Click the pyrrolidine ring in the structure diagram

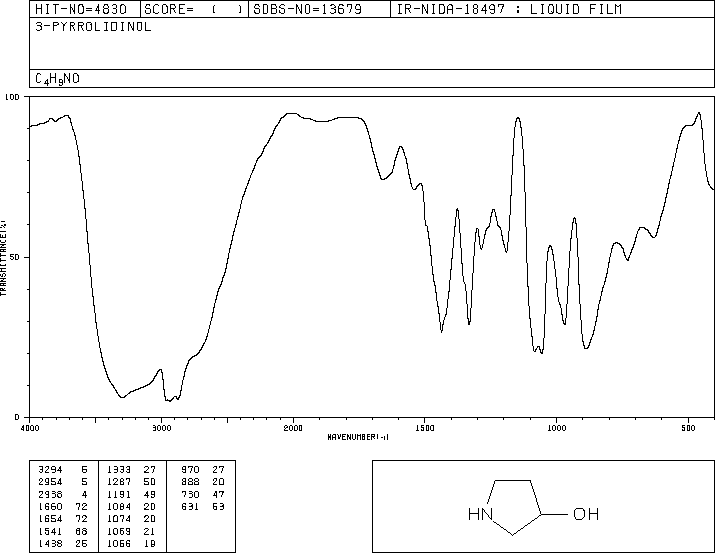(x=514, y=507)
